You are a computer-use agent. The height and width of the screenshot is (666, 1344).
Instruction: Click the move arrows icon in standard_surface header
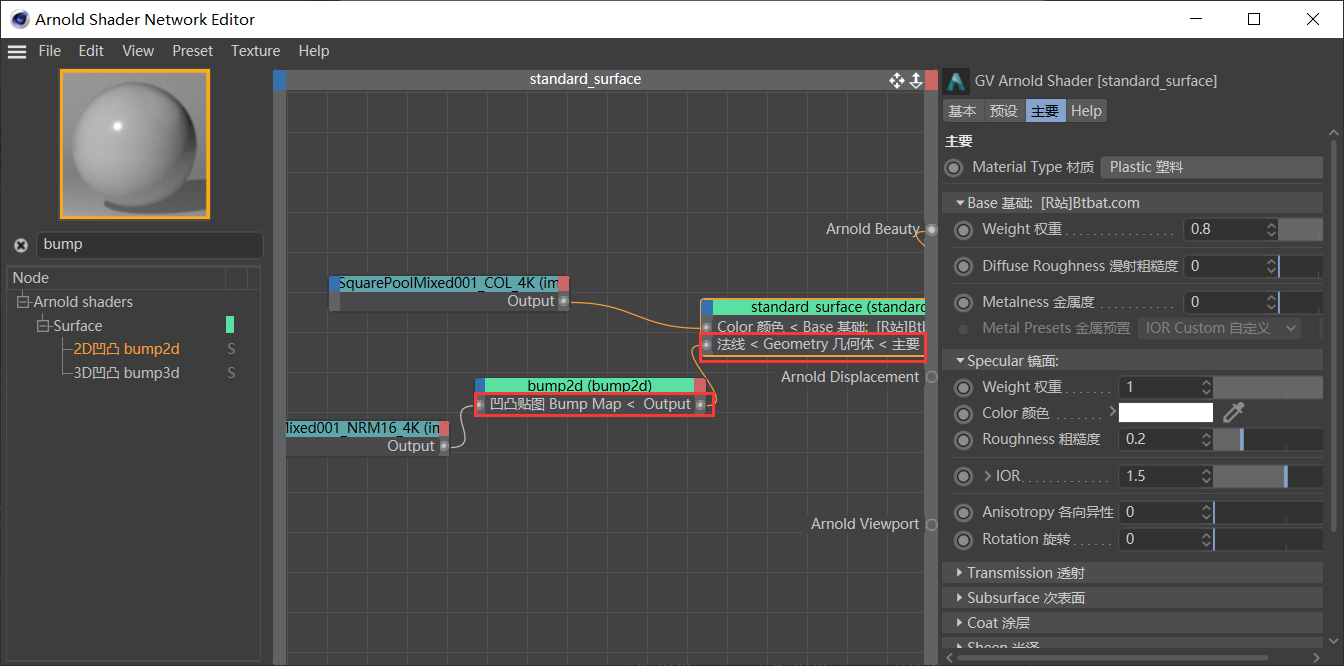point(897,80)
